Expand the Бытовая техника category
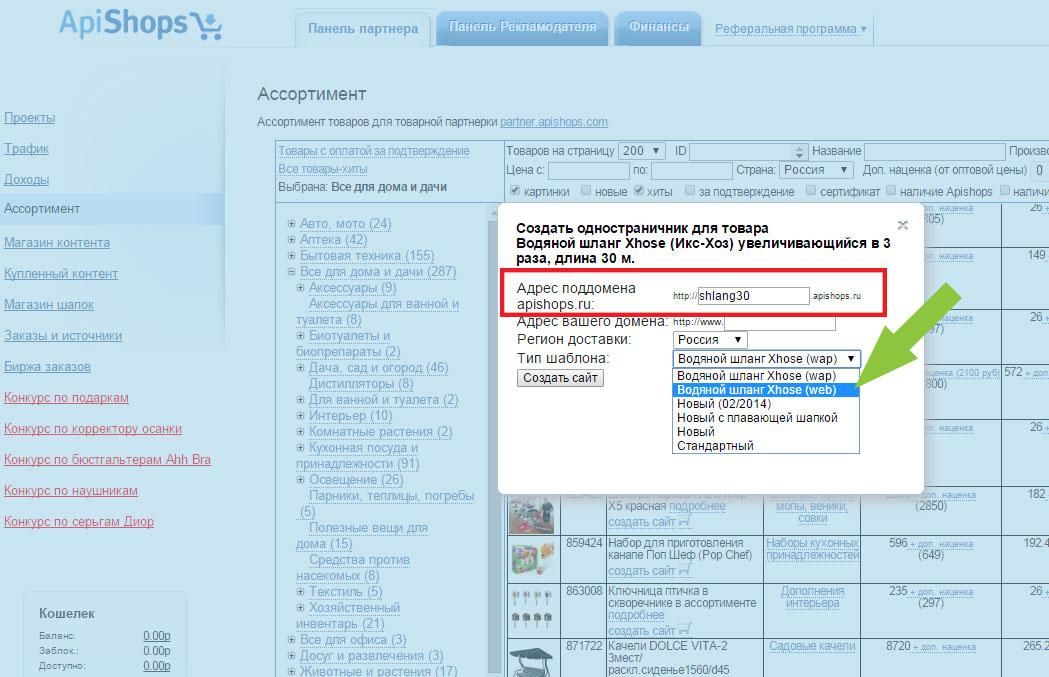 (x=291, y=256)
